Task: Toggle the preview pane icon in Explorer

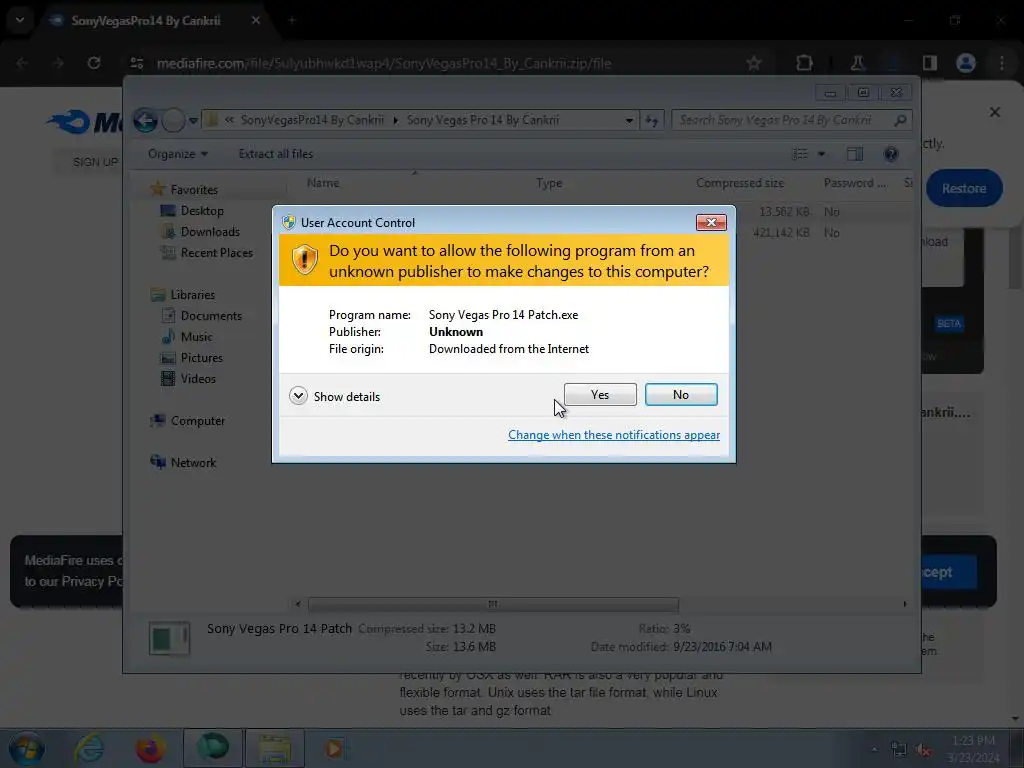Action: click(855, 154)
